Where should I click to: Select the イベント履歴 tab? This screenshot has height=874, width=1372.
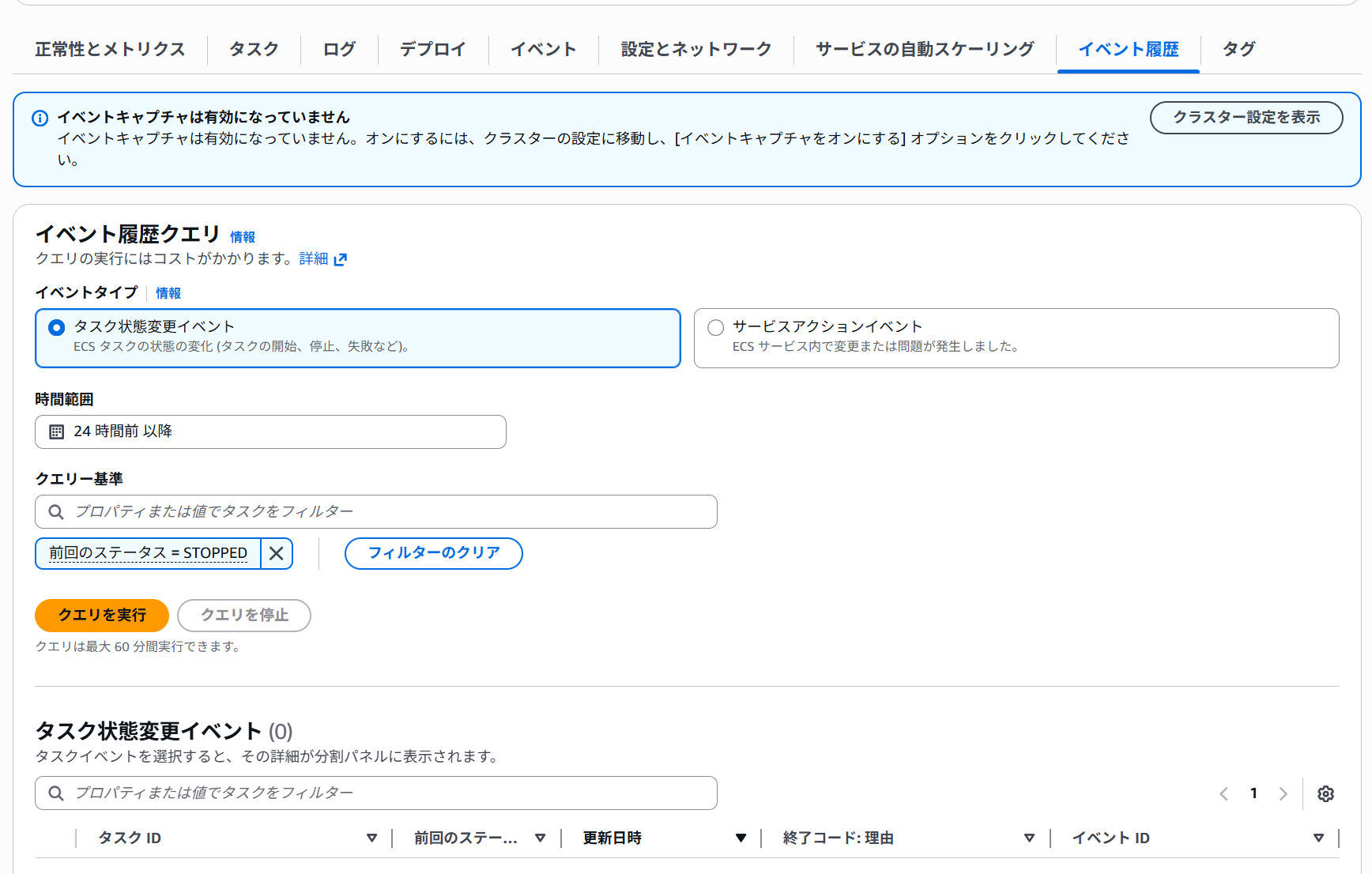[1129, 49]
